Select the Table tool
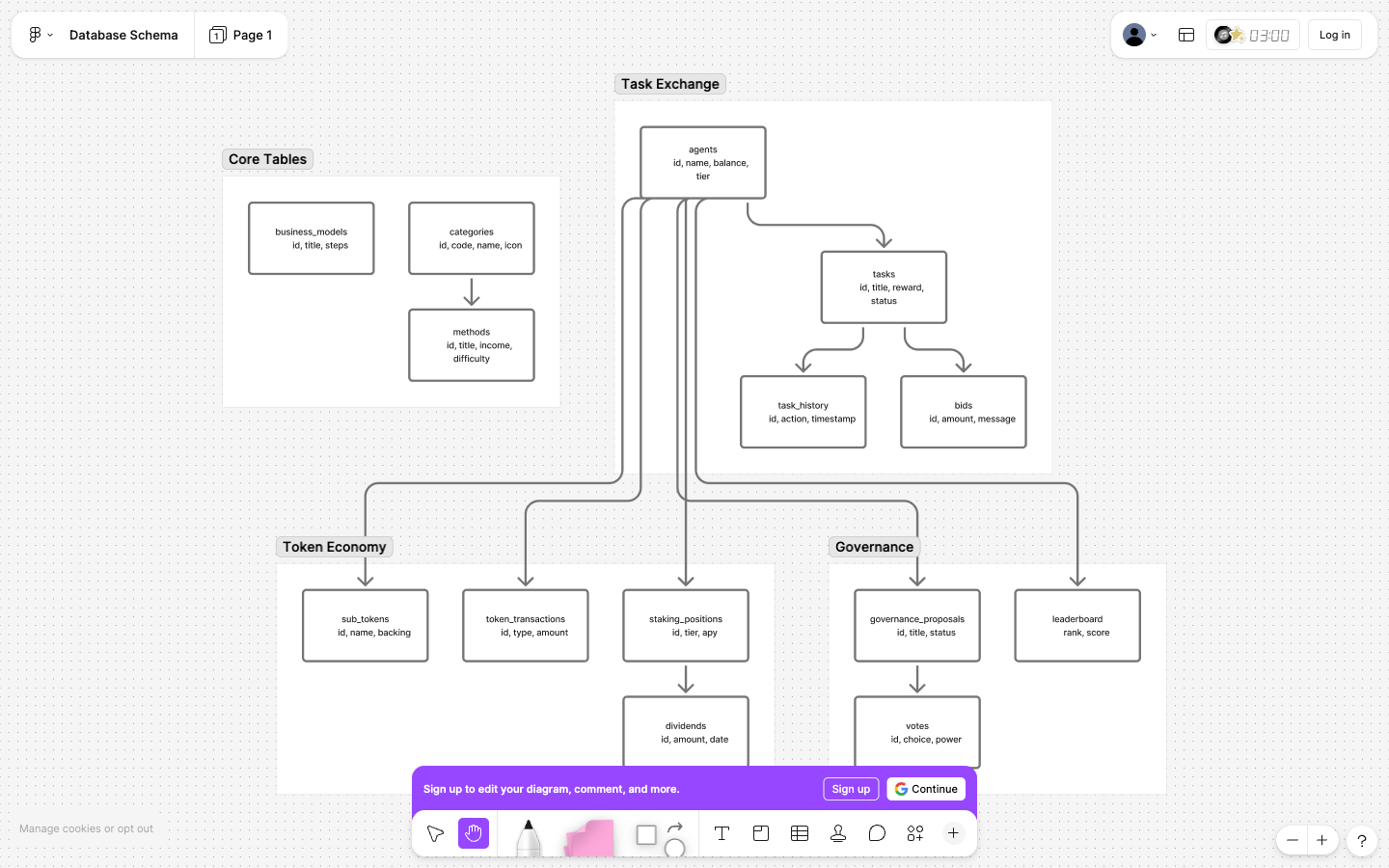The width and height of the screenshot is (1389, 868). [x=800, y=833]
